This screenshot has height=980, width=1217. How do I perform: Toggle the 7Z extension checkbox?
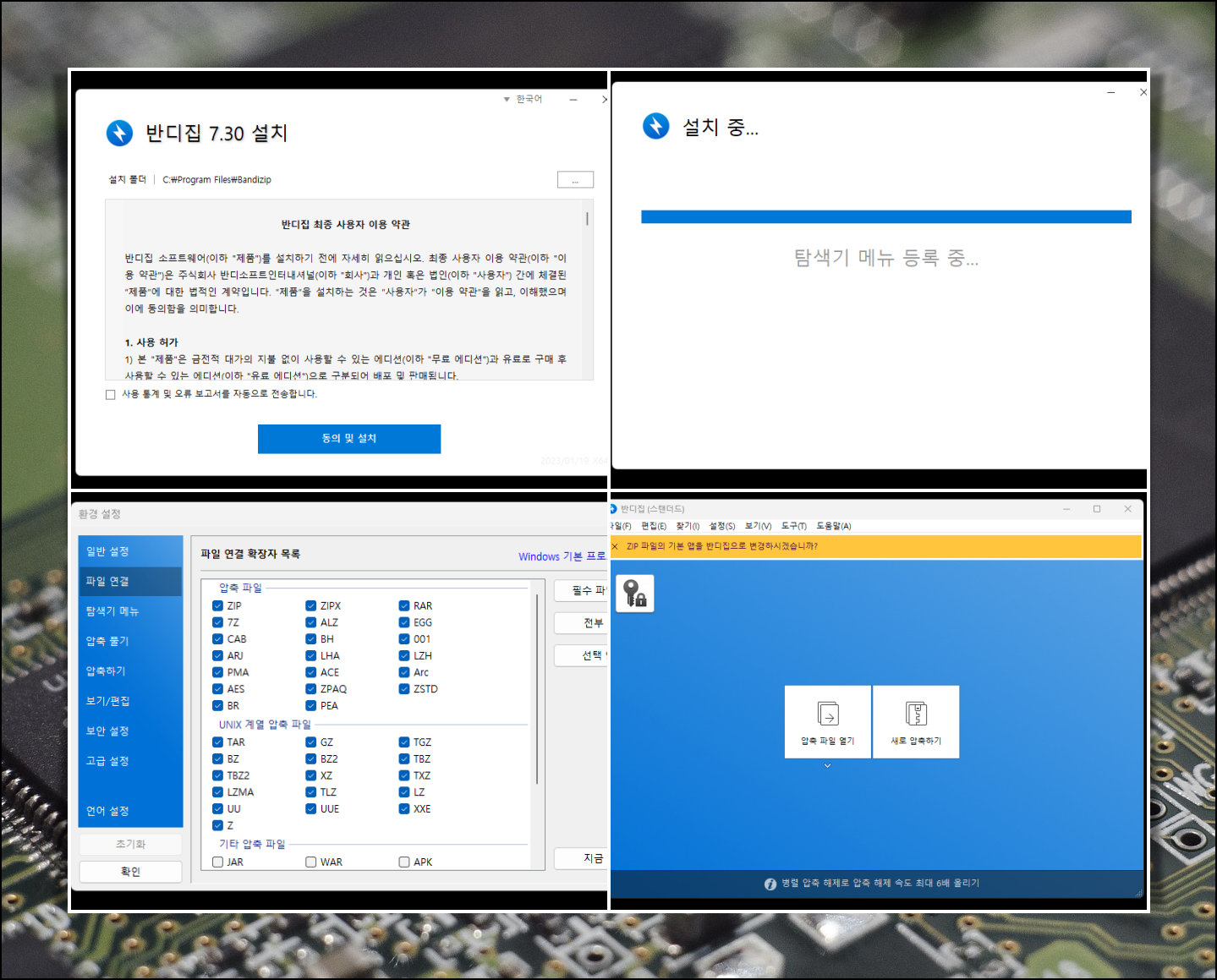click(x=218, y=622)
